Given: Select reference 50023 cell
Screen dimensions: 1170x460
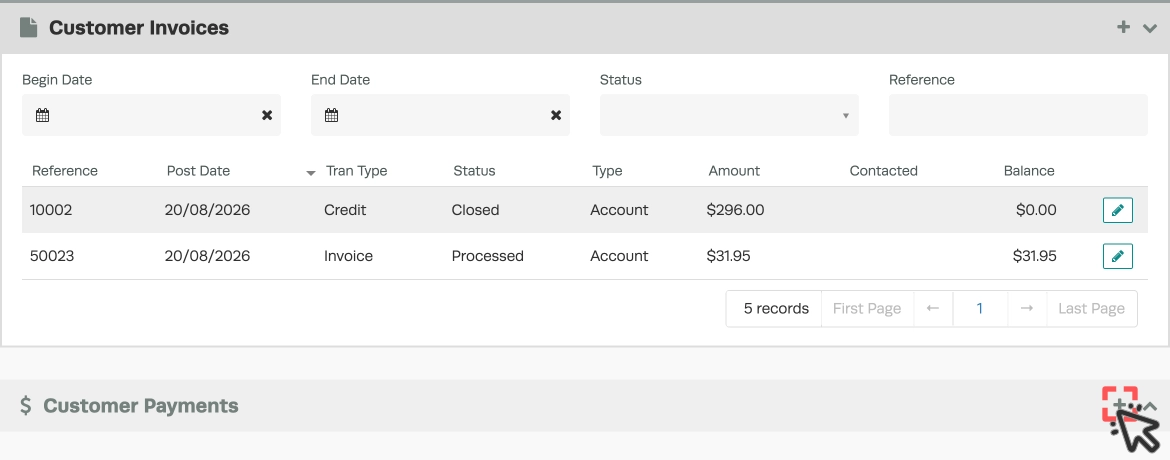Looking at the screenshot, I should click(x=52, y=256).
